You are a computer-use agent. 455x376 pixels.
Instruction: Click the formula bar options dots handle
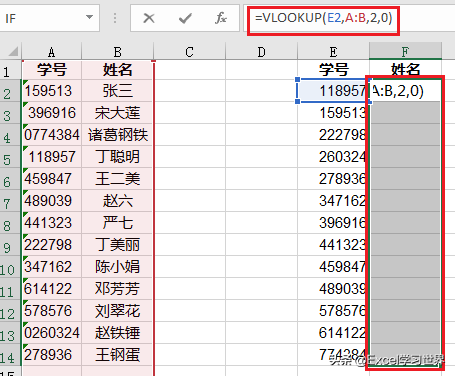pos(115,18)
